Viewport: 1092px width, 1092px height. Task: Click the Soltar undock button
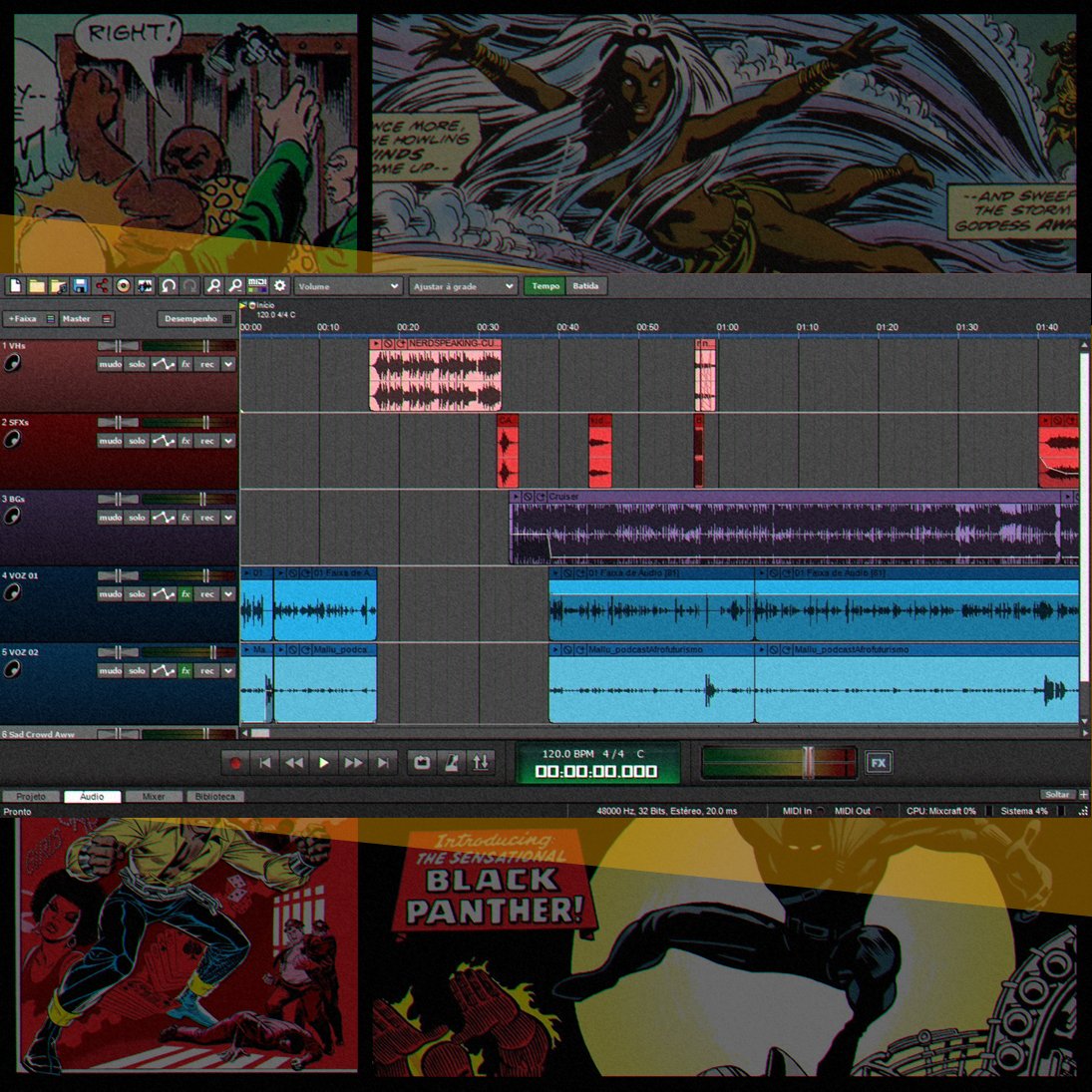pyautogui.click(x=1057, y=795)
